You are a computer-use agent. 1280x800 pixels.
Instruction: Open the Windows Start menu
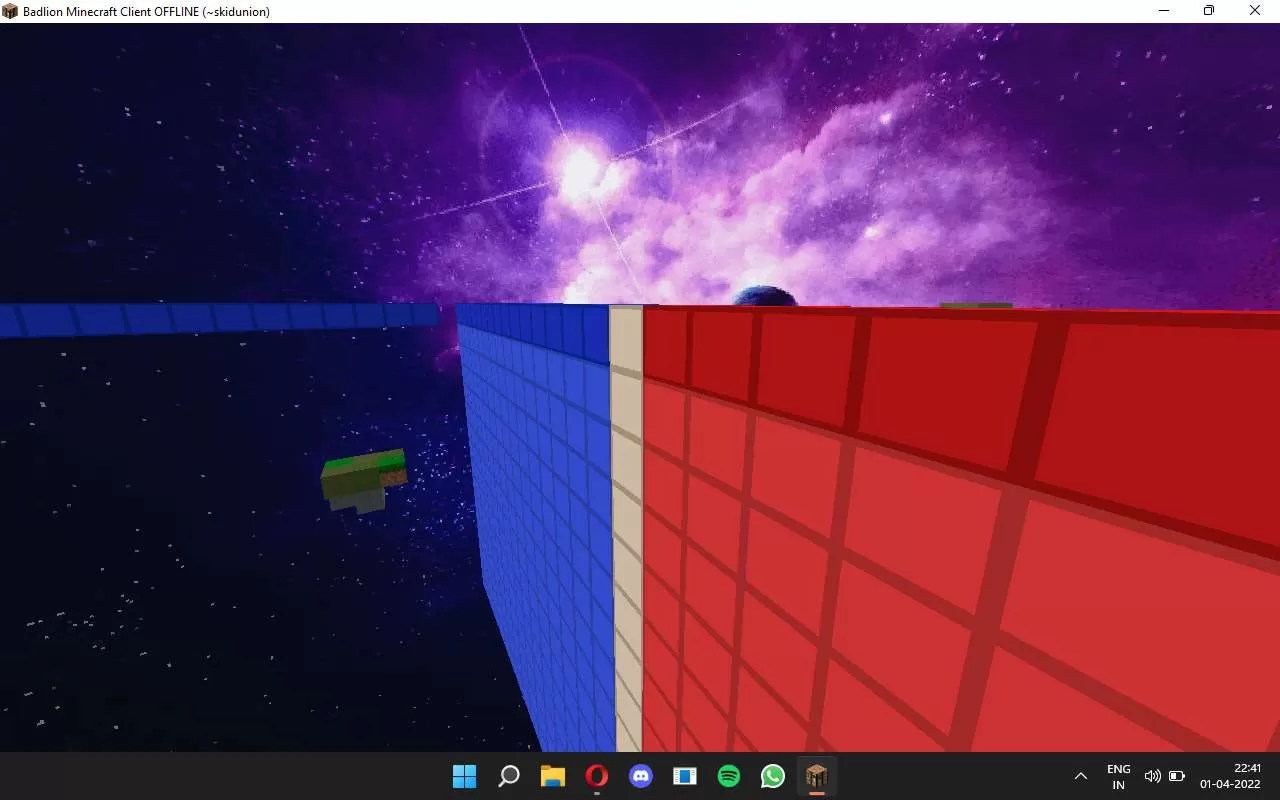pyautogui.click(x=465, y=776)
